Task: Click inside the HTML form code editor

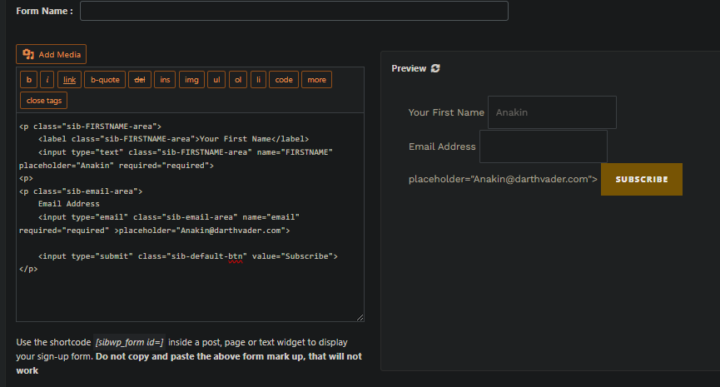Action: 190,217
